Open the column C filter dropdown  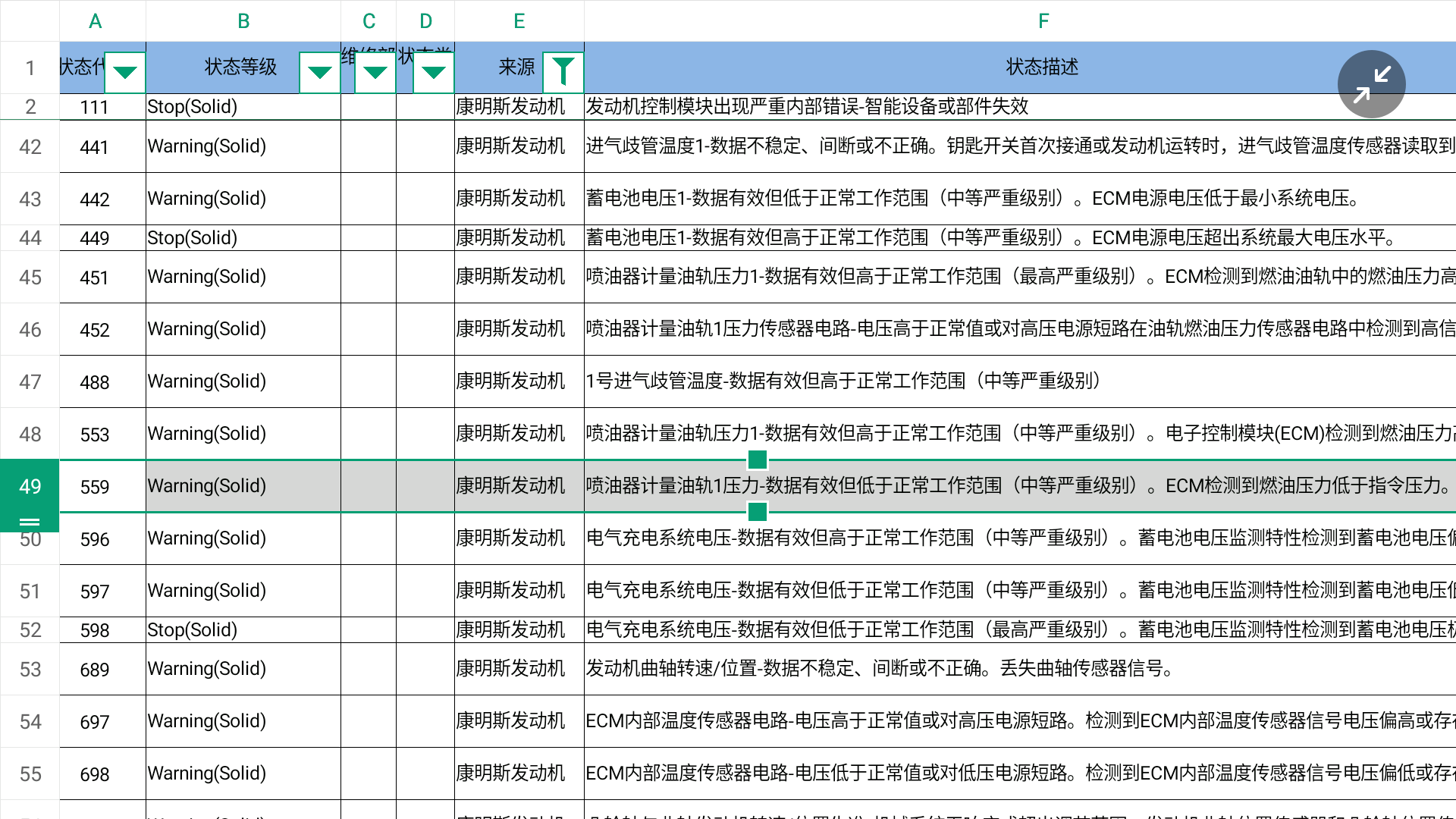pyautogui.click(x=375, y=72)
